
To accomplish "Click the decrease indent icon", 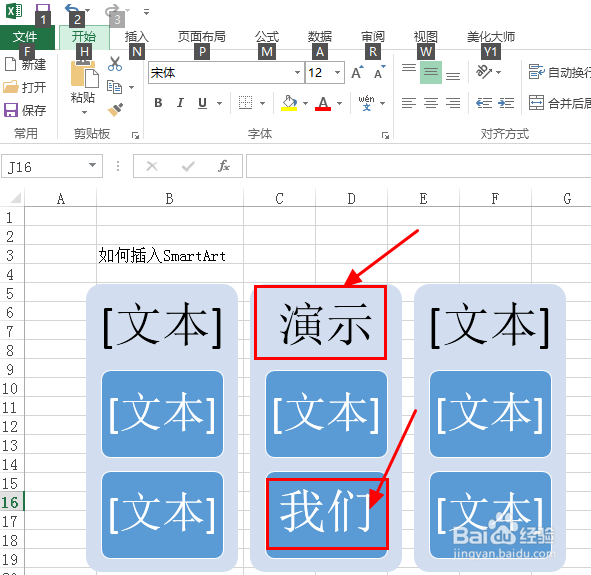I will coord(484,102).
